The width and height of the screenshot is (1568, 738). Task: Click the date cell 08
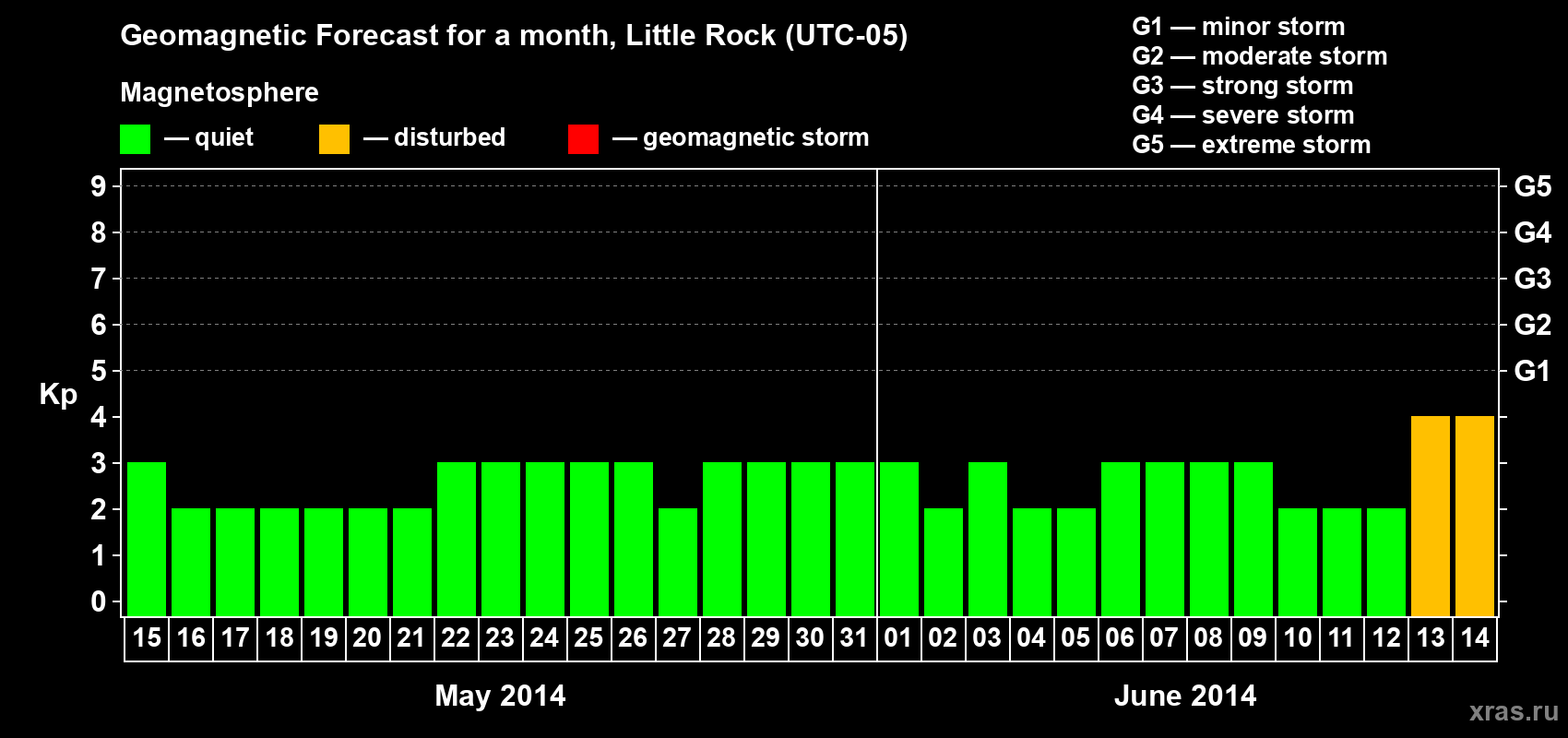[x=1209, y=638]
